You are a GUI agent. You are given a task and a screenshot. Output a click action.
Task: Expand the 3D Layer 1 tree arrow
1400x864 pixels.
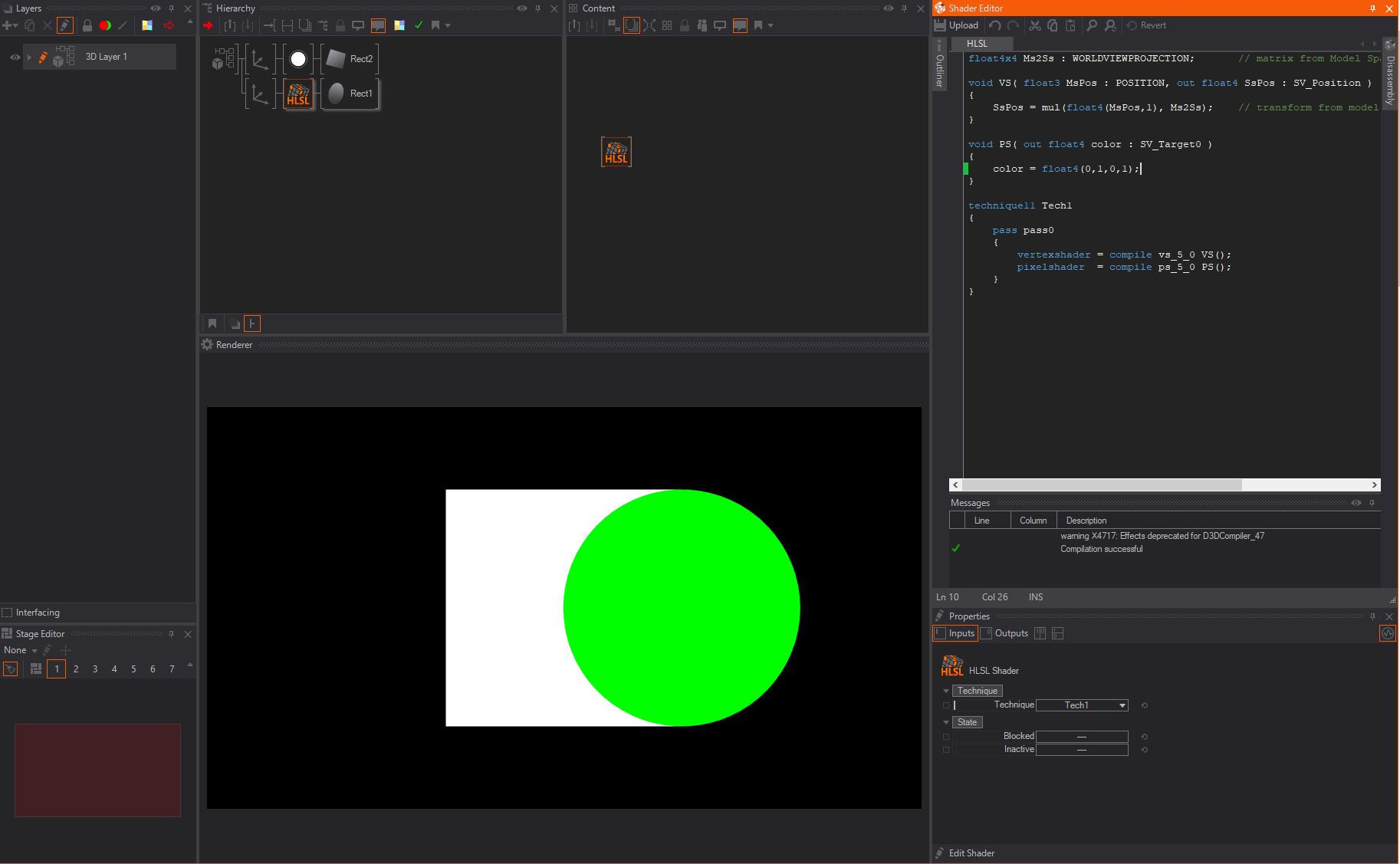(x=29, y=57)
